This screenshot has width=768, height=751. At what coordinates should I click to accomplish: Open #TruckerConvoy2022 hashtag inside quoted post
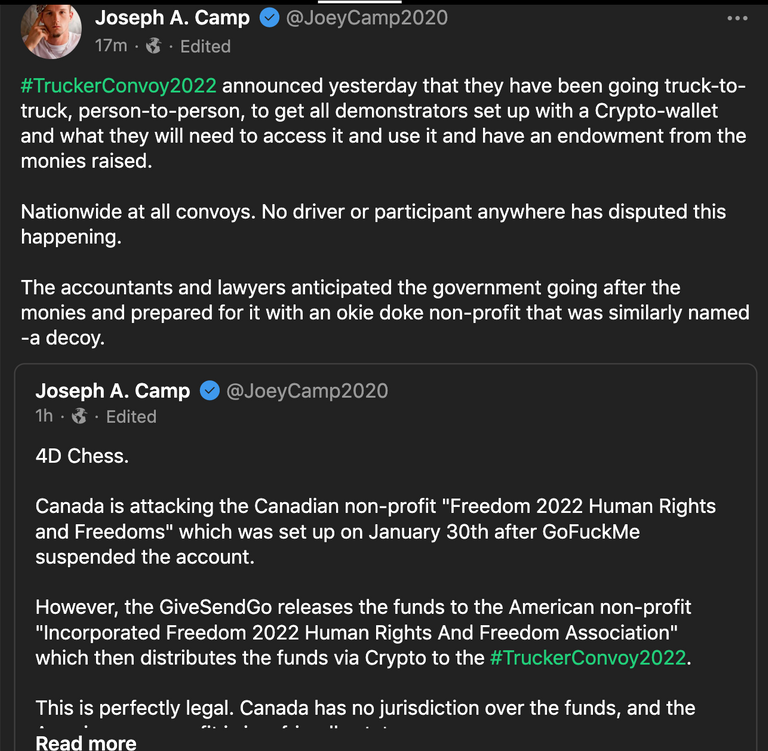587,658
